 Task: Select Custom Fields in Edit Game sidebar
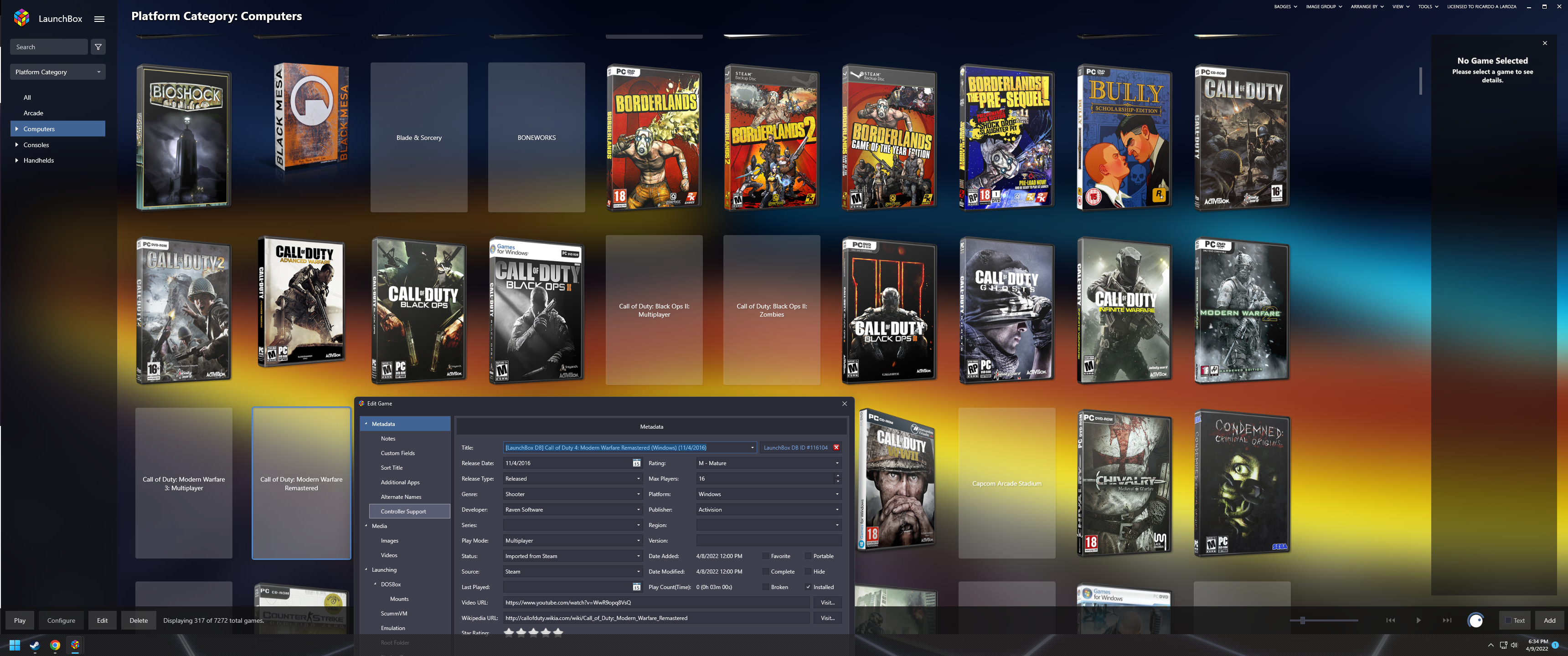[x=397, y=453]
